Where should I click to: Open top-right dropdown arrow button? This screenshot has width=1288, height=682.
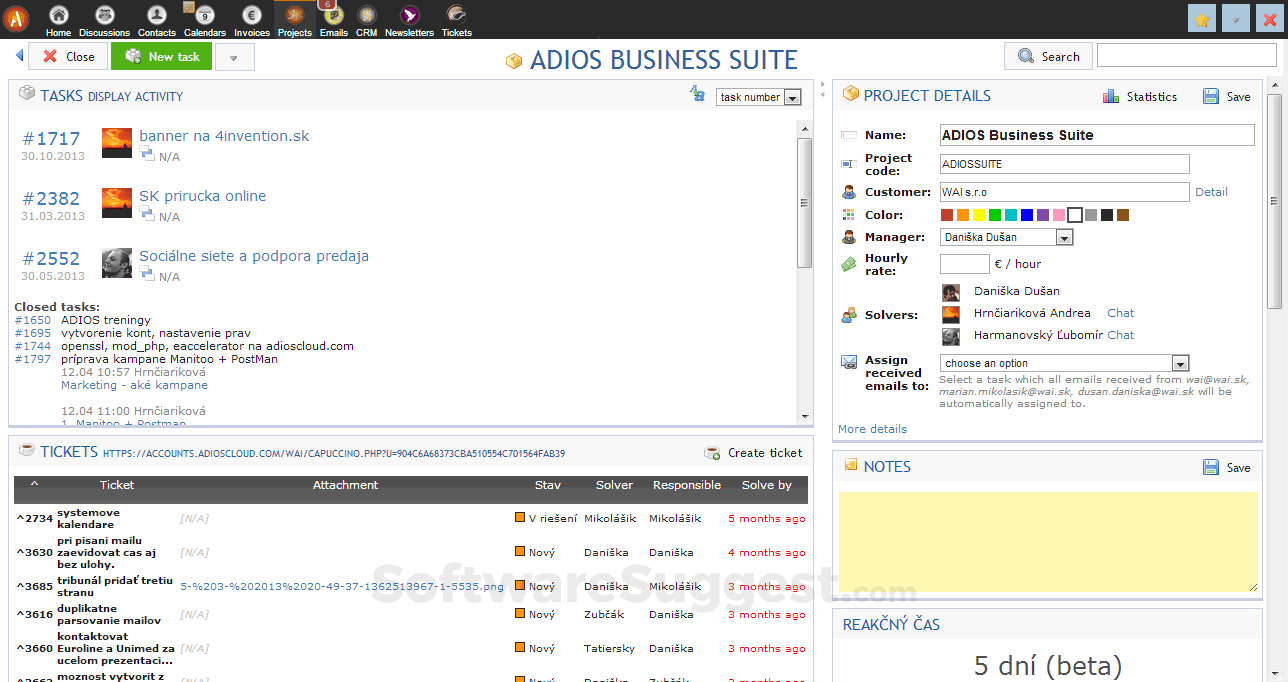pos(1236,18)
